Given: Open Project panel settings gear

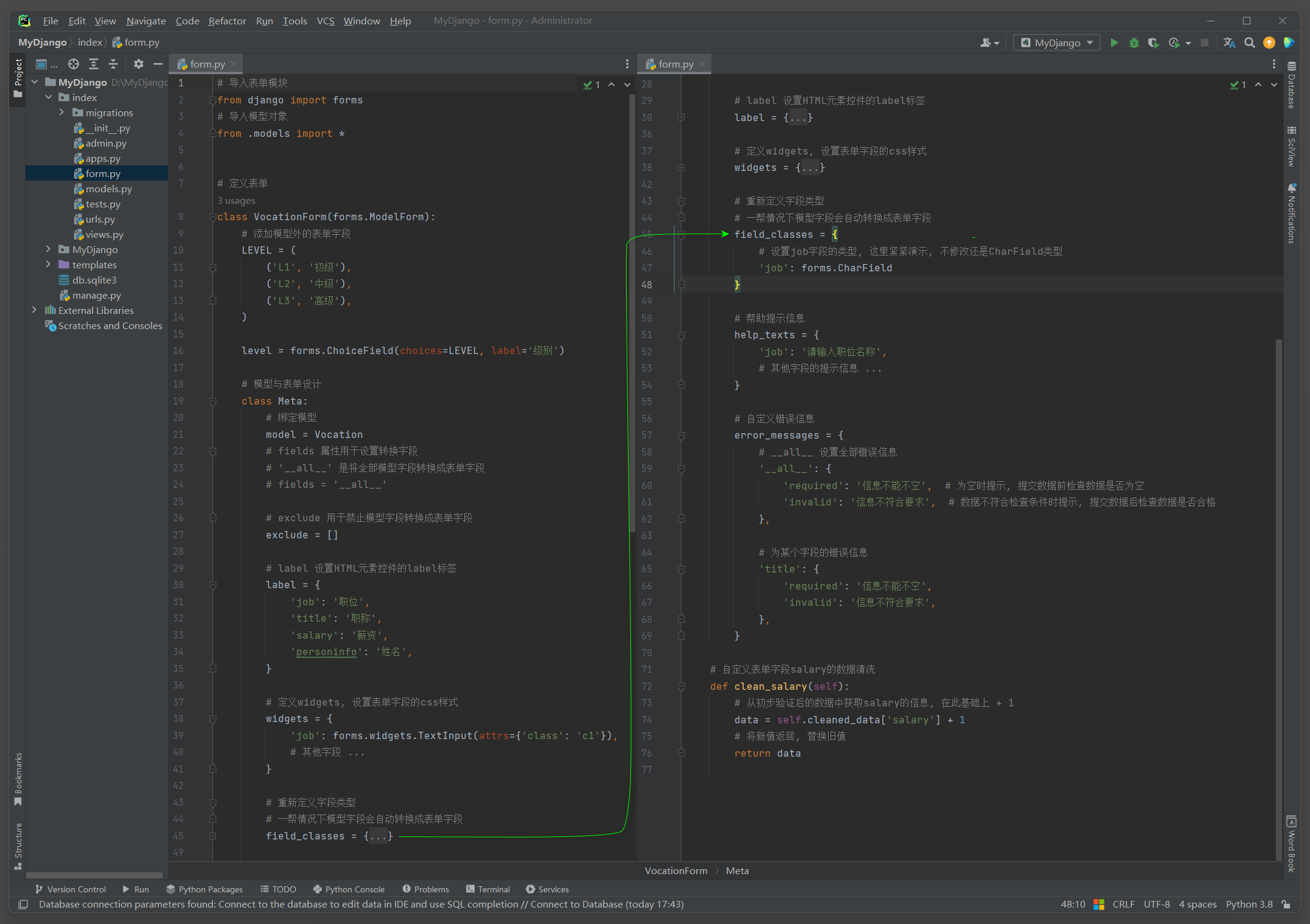Looking at the screenshot, I should tap(139, 64).
